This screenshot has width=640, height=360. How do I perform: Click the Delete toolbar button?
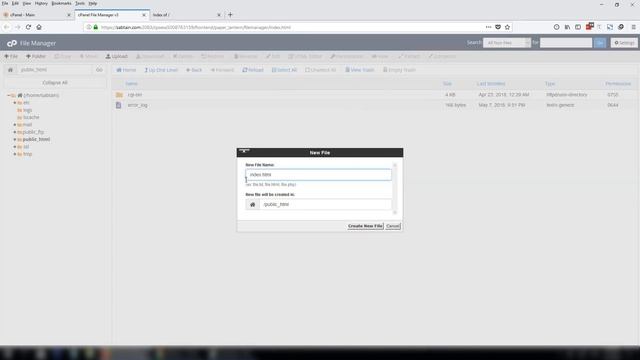(182, 56)
